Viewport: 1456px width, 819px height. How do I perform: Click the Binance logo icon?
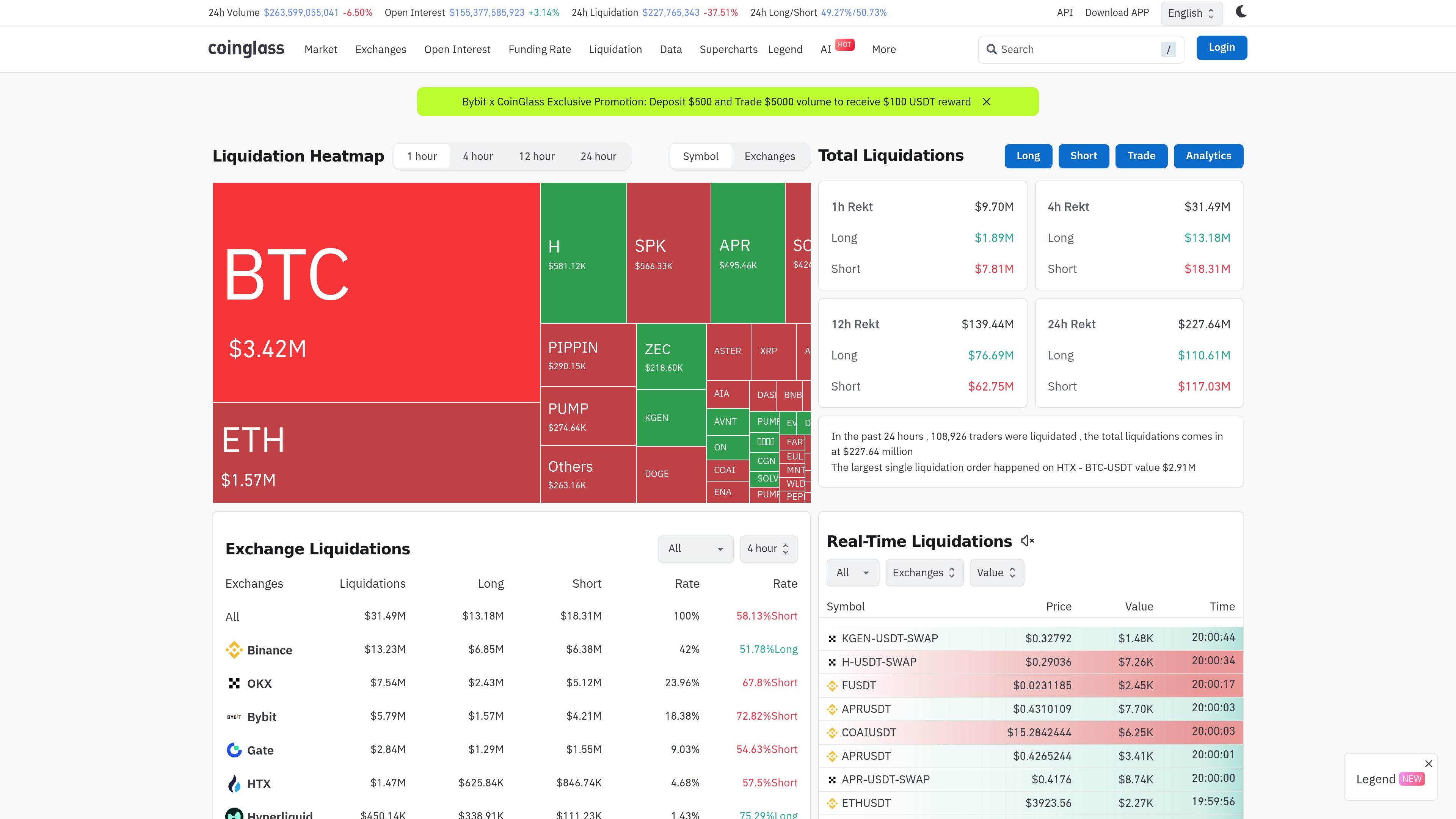234,650
